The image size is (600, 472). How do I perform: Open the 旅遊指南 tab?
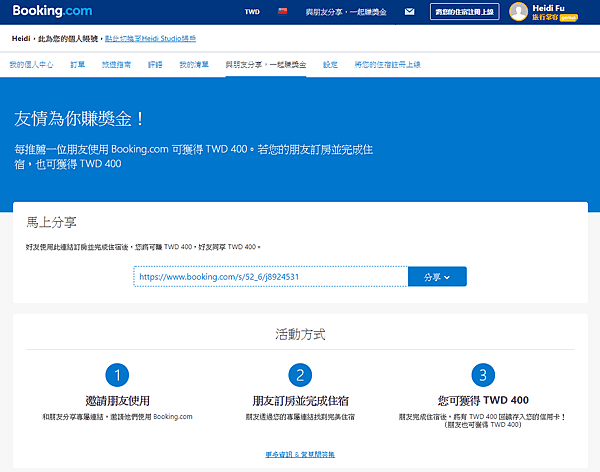116,65
